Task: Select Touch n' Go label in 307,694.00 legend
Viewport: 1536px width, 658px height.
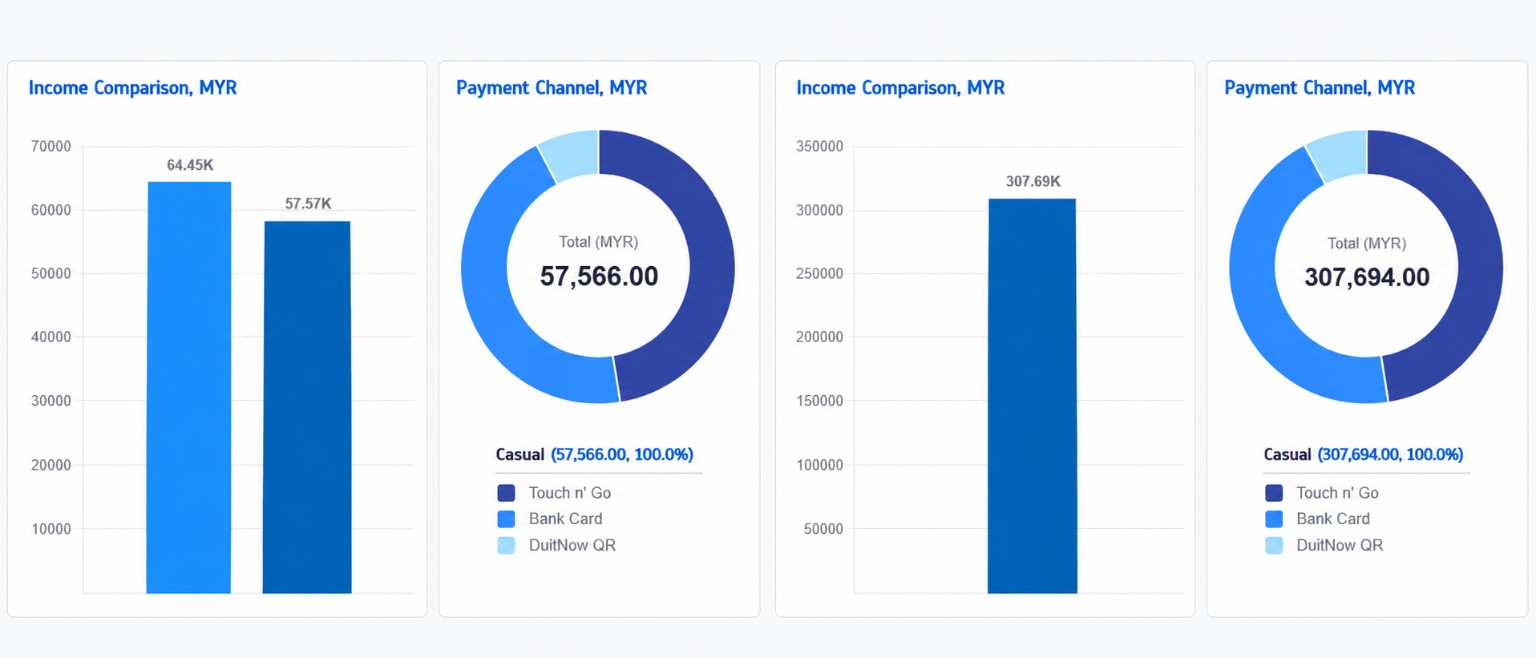Action: point(1338,493)
